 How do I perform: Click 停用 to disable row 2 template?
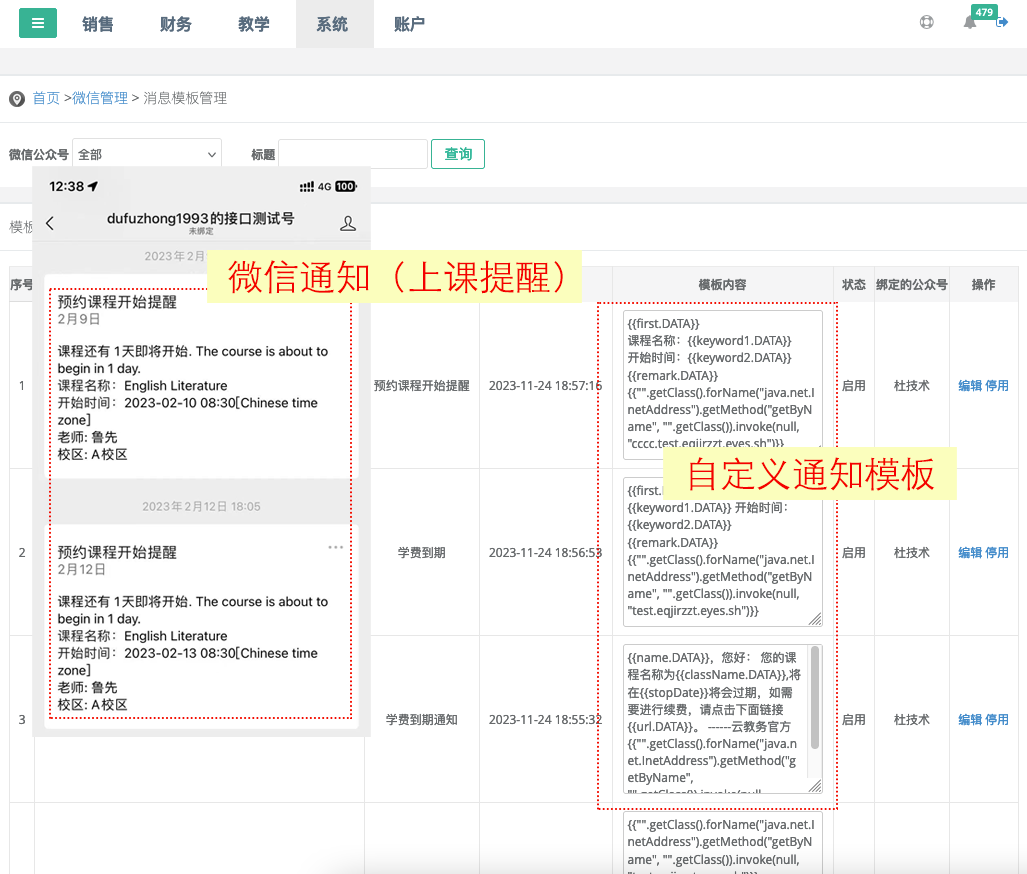[x=997, y=552]
